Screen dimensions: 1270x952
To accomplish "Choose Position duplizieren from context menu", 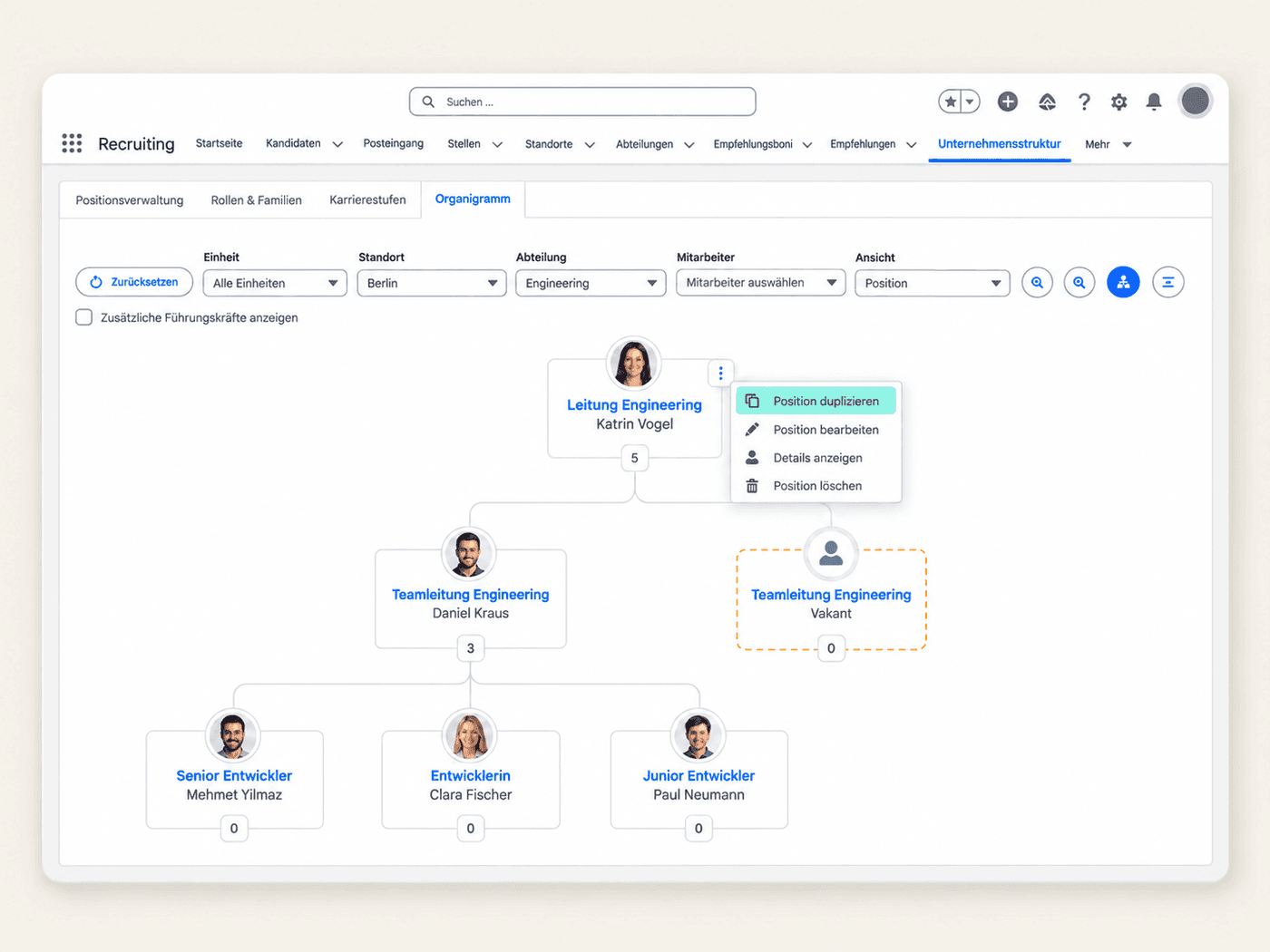I will click(x=816, y=401).
